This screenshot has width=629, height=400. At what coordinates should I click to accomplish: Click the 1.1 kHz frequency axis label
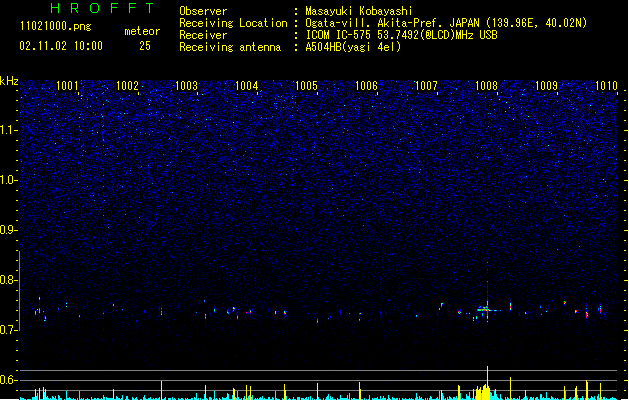point(9,130)
